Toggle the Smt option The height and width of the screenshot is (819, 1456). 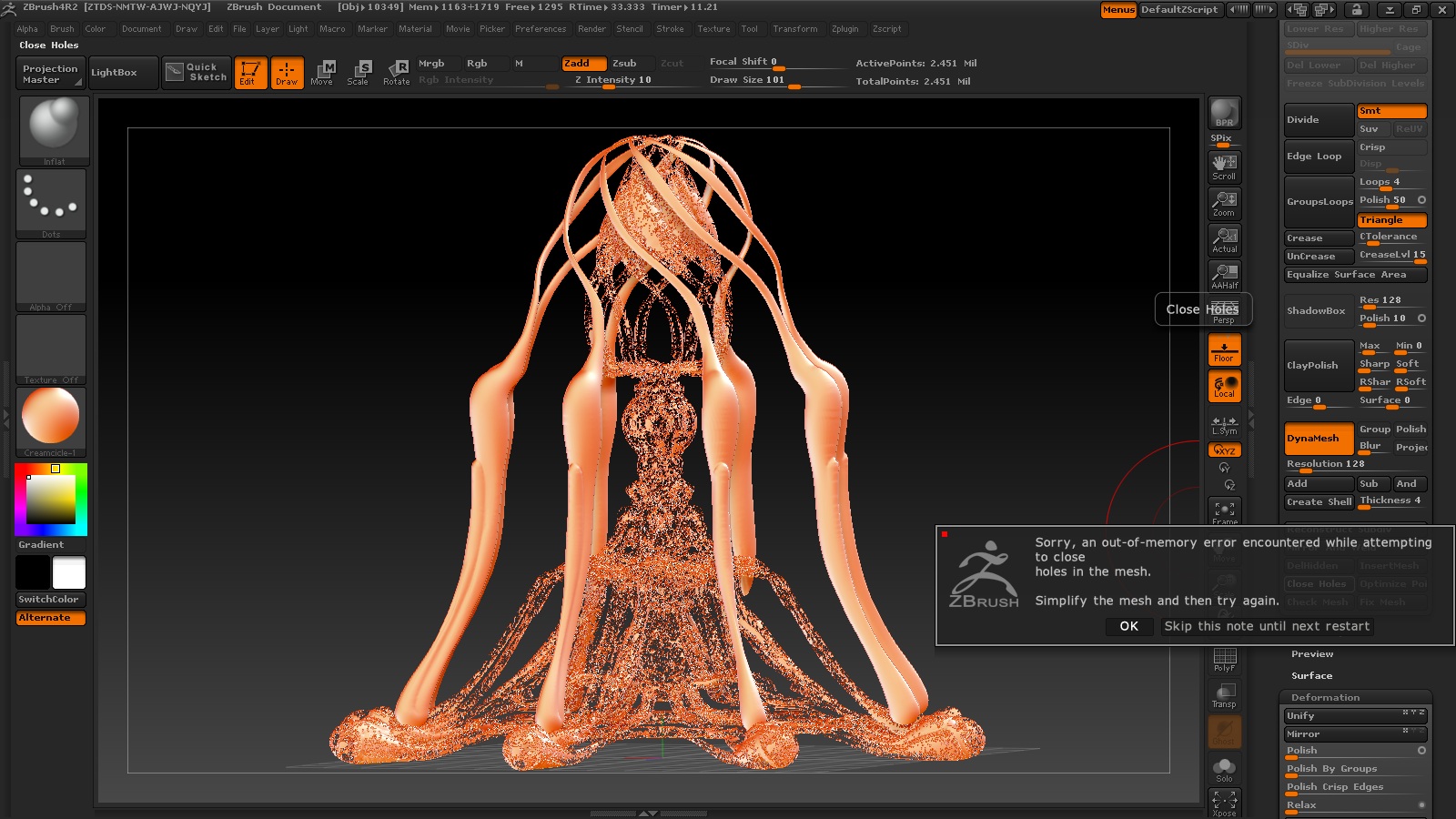1391,111
